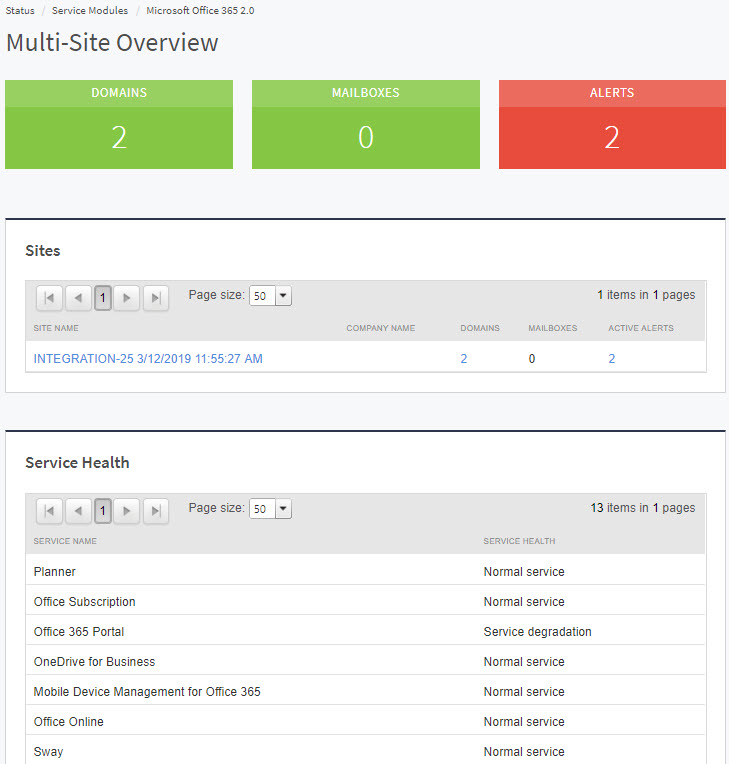Open Page size dropdown in Sites table
Viewport: 729px width, 764px height.
(x=283, y=296)
